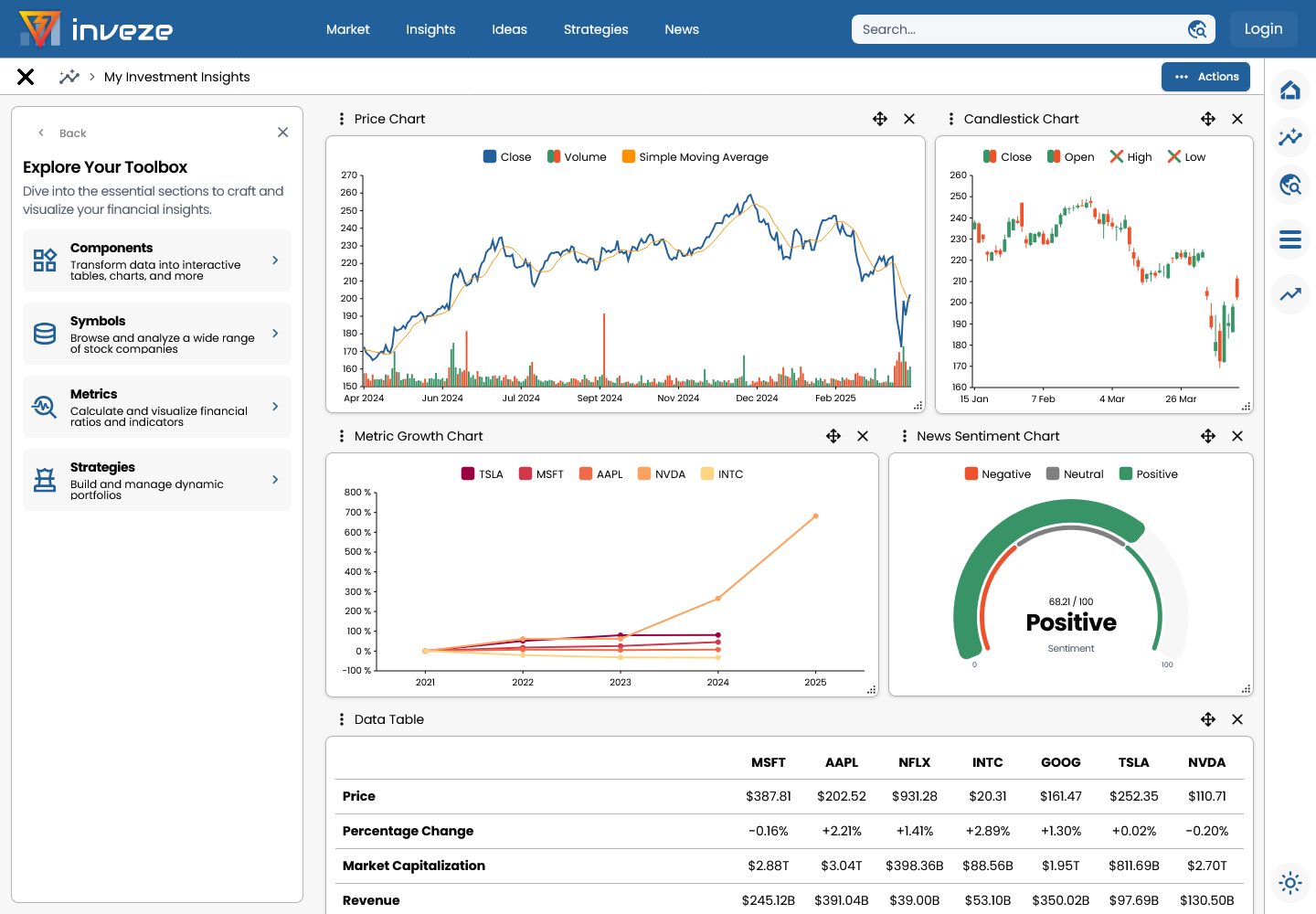Open the hamburger menu icon in right sidebar
Screen dimensions: 1316x914
coord(1290,239)
